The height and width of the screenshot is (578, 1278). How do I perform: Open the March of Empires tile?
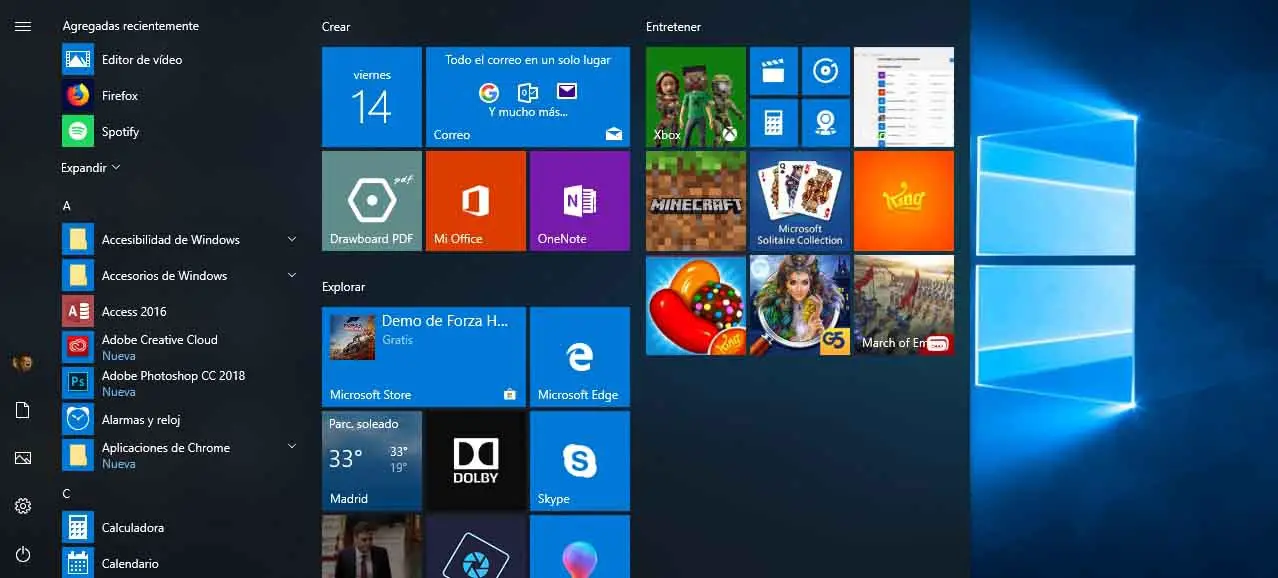[x=904, y=305]
